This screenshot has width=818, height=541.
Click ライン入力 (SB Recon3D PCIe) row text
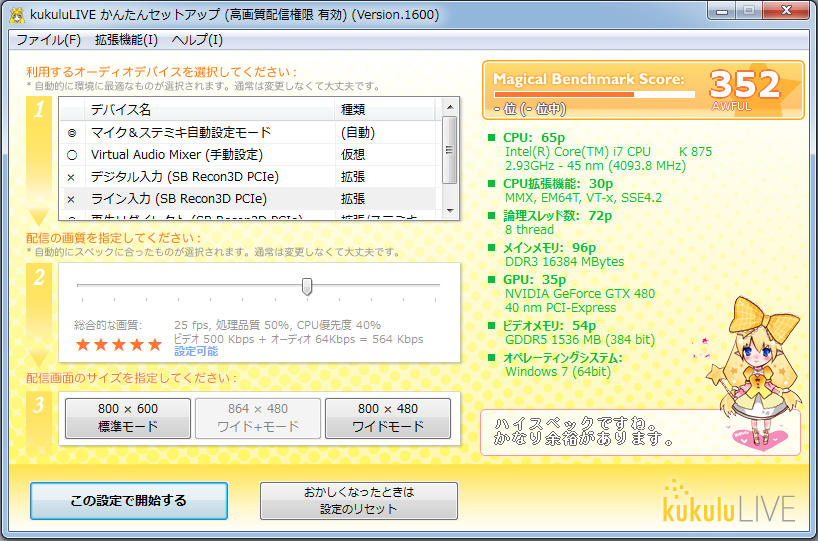pyautogui.click(x=179, y=199)
